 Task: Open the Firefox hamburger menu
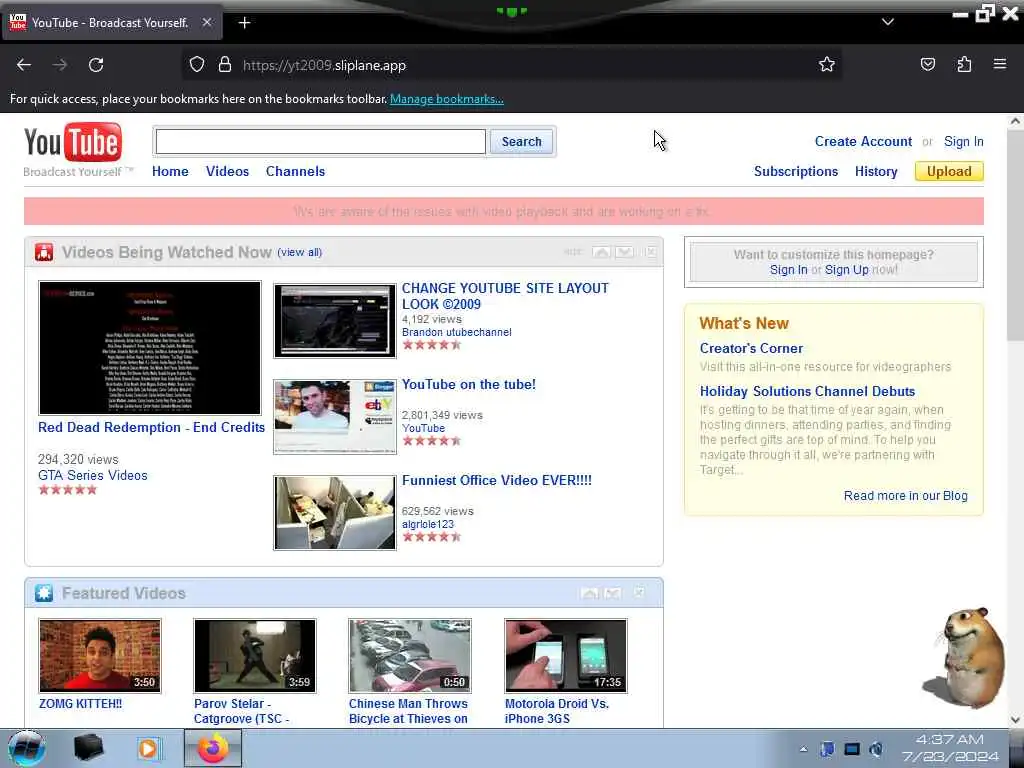coord(1000,64)
